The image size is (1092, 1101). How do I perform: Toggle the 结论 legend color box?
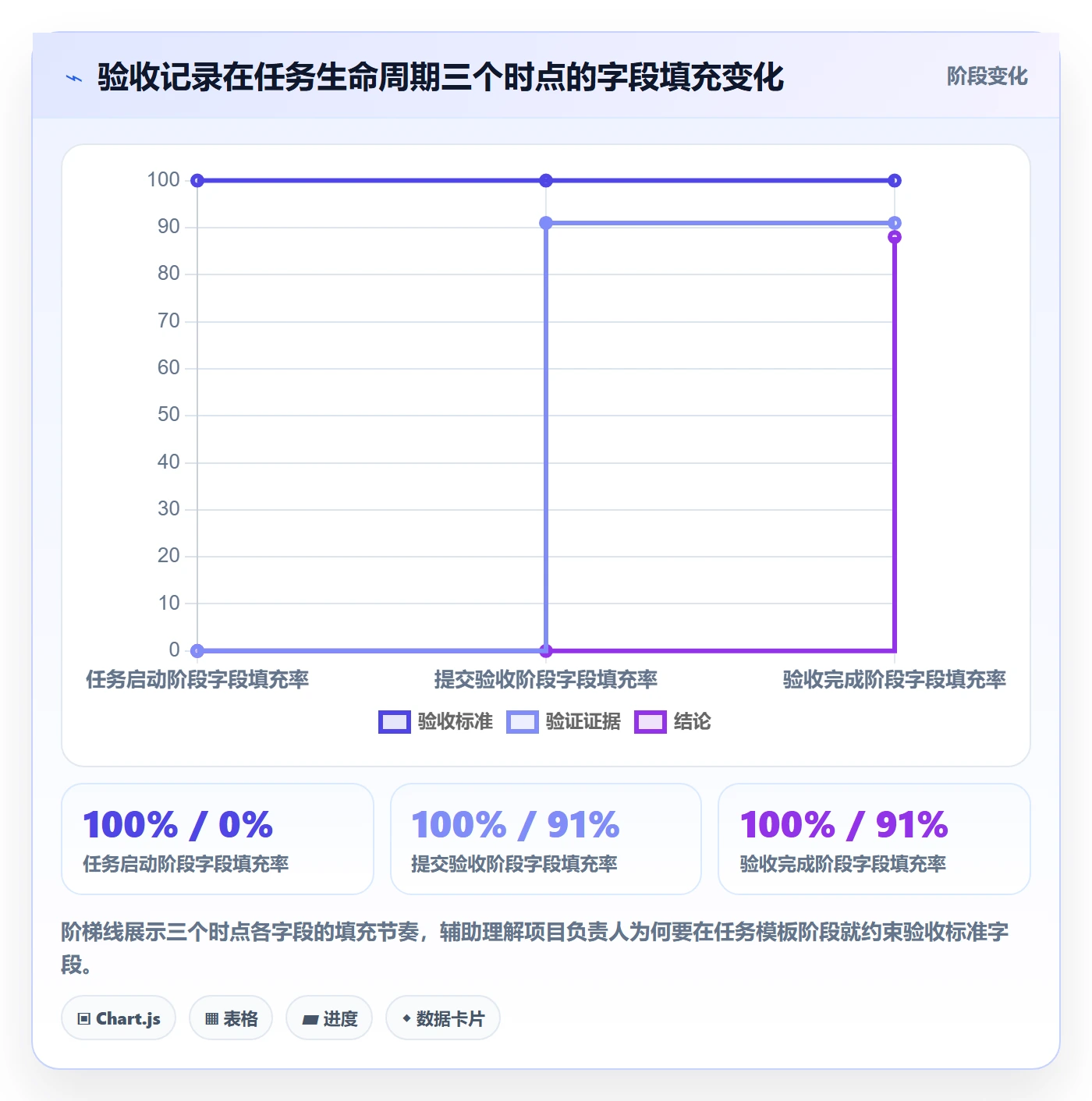coord(651,722)
